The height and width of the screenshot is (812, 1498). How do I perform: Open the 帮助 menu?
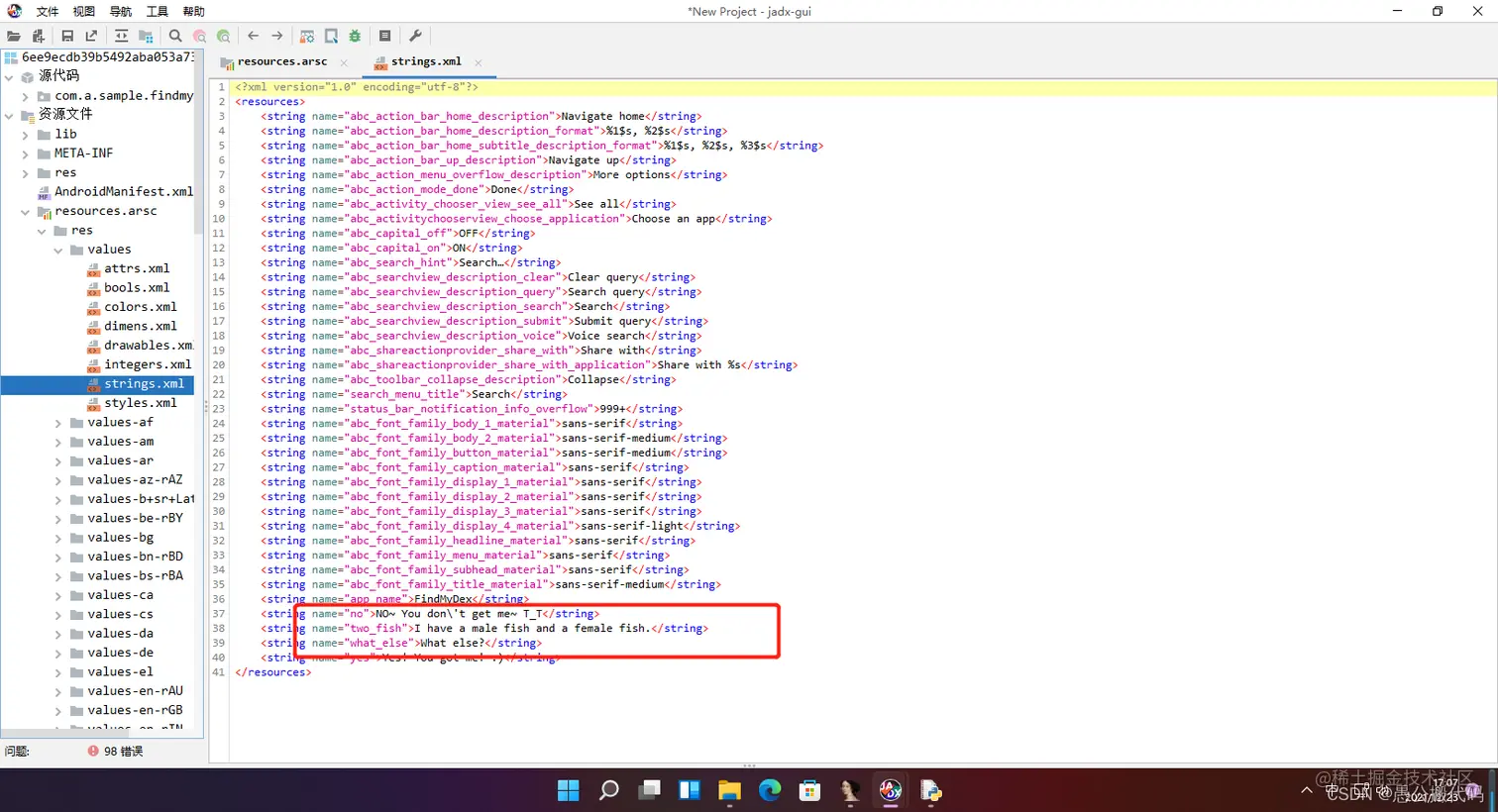[194, 12]
